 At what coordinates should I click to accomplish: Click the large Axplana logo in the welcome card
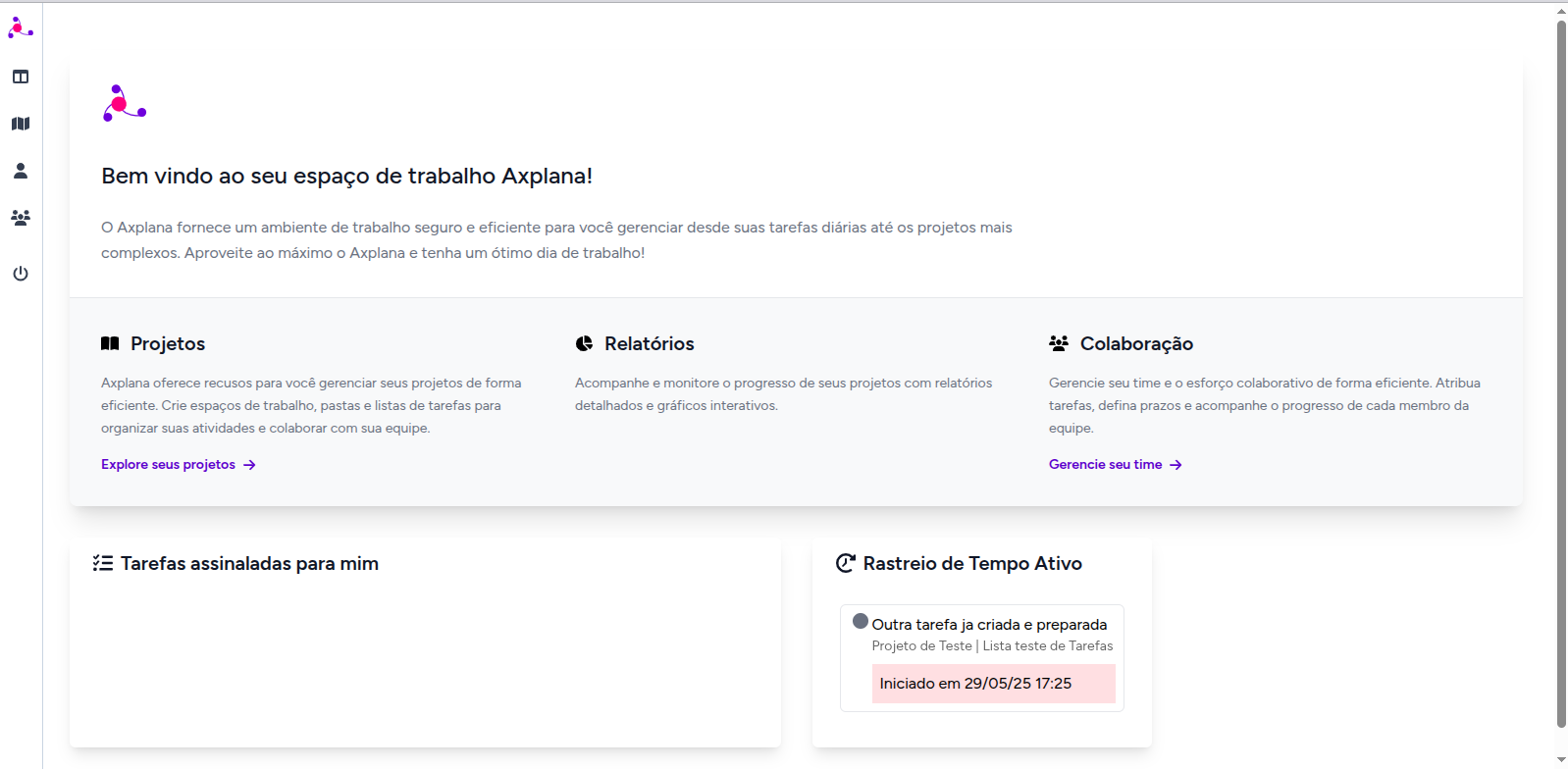pos(125,103)
